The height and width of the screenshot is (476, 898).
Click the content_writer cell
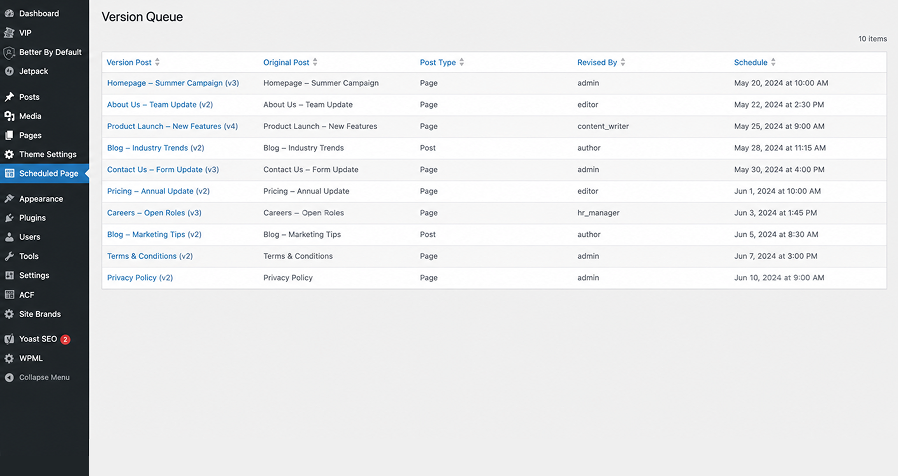point(603,126)
